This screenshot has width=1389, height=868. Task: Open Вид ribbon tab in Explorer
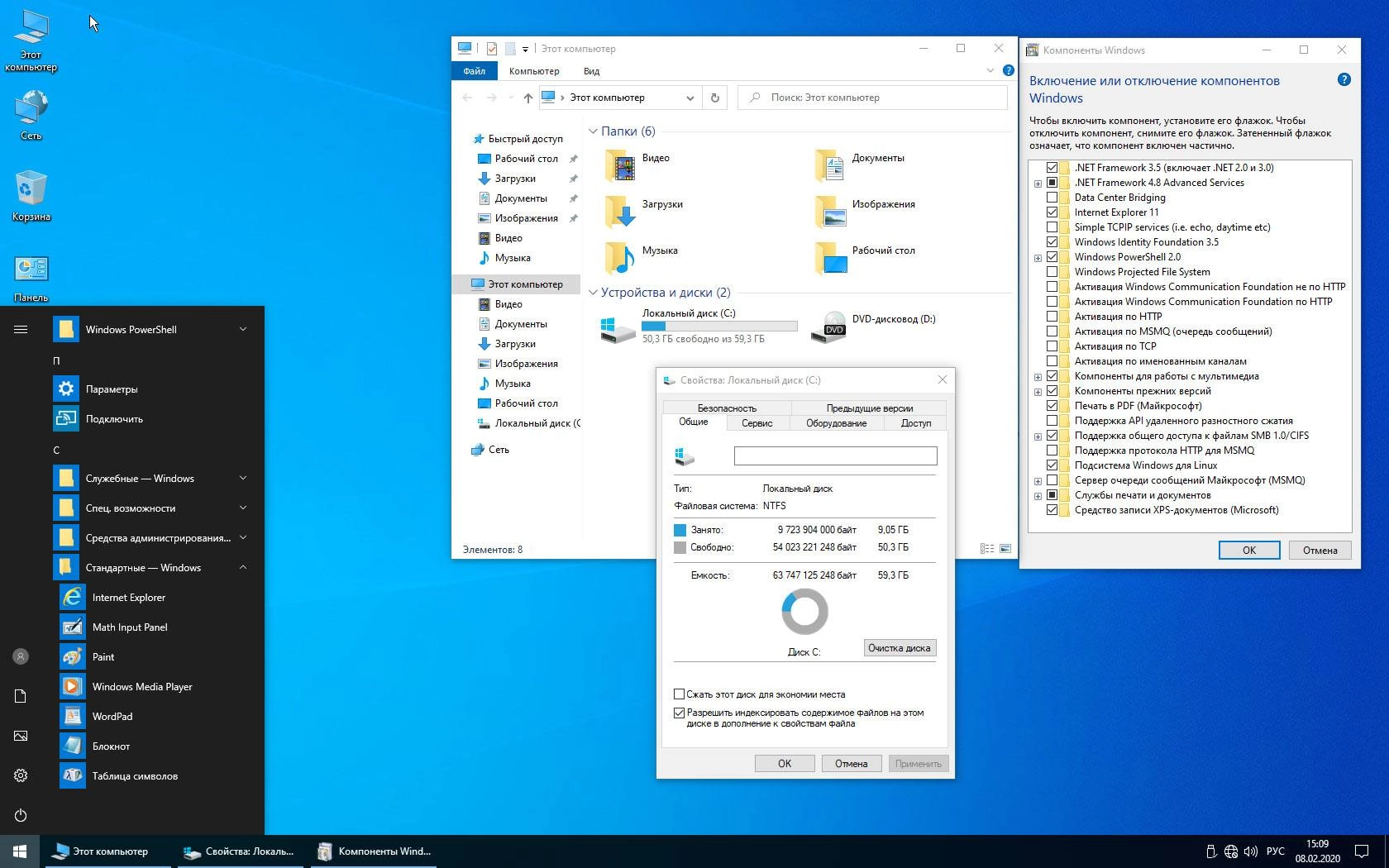pos(591,71)
